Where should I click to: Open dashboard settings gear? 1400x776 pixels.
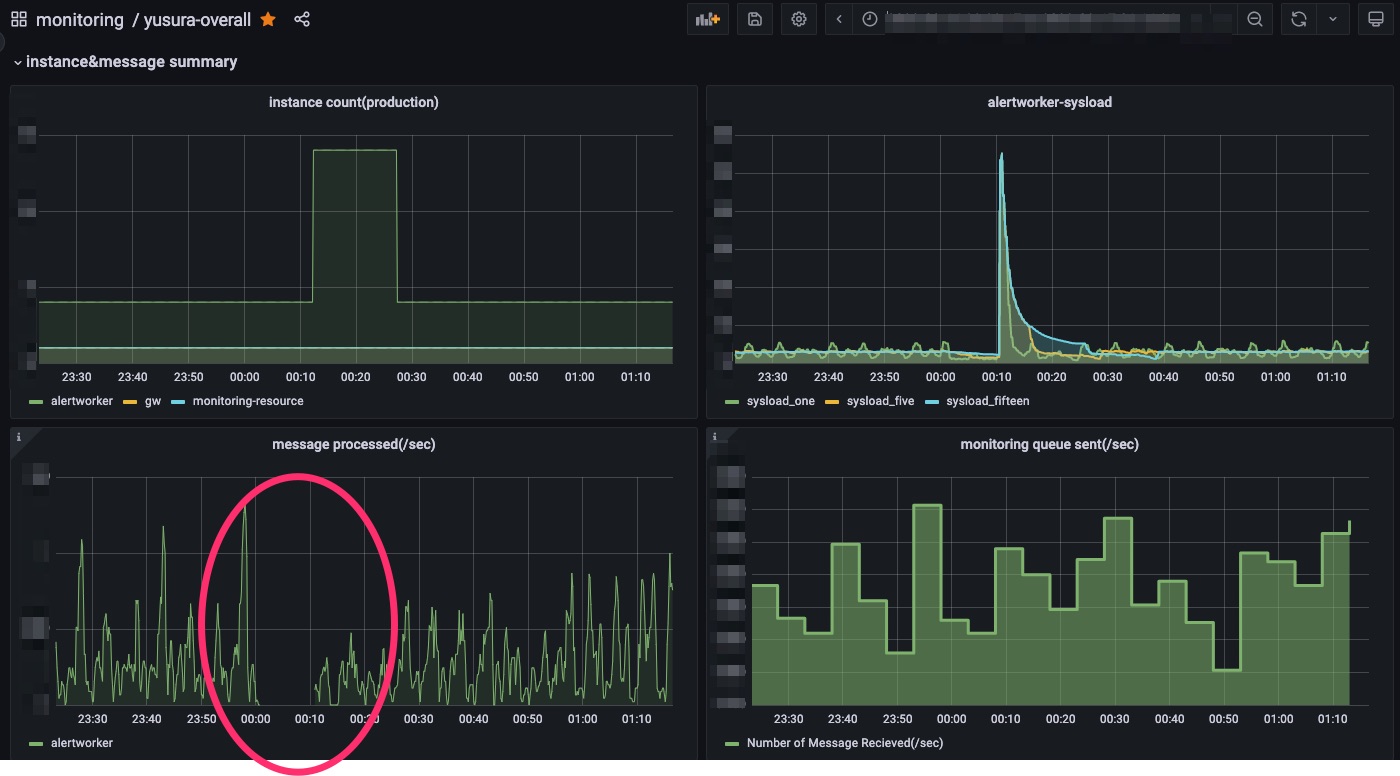pyautogui.click(x=798, y=19)
